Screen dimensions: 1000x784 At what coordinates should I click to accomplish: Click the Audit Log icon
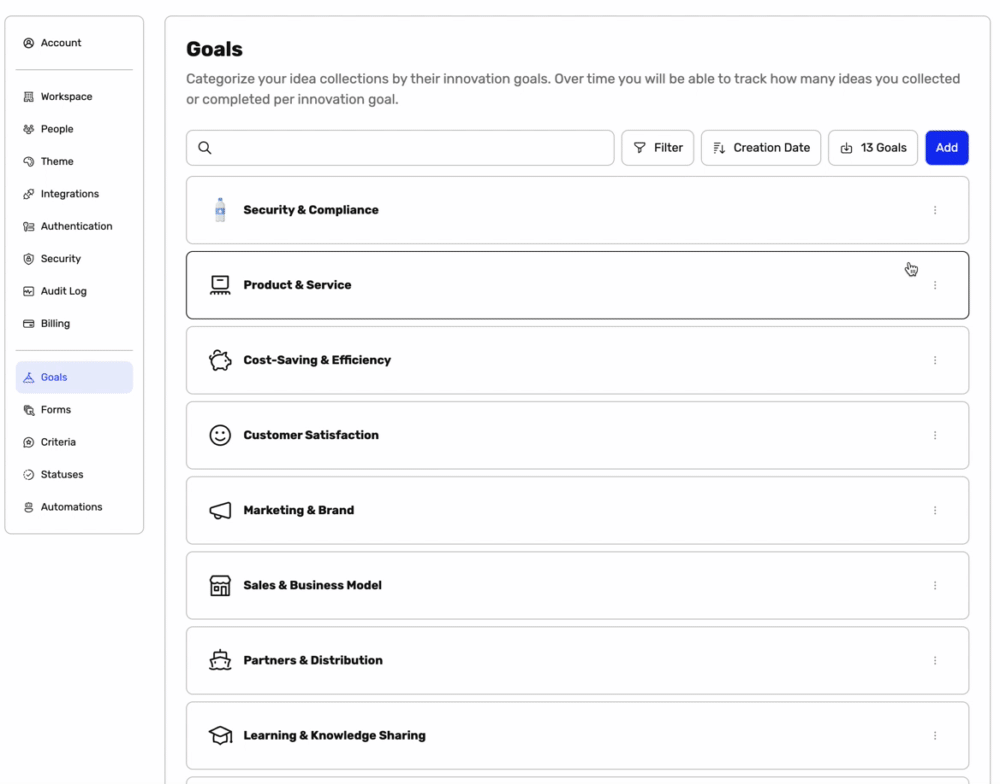(x=29, y=292)
